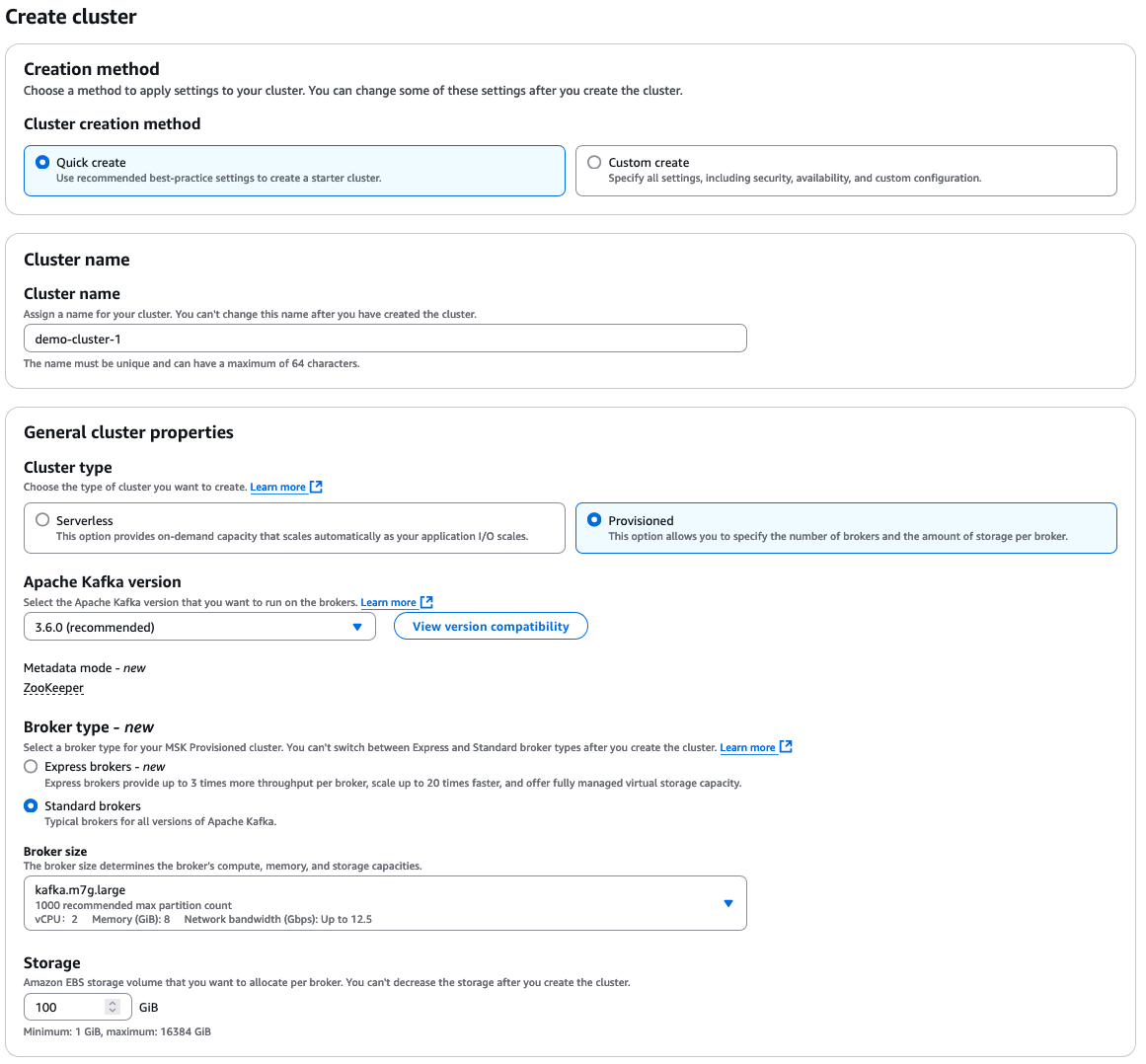Choose the Serverless cluster type
Image resolution: width=1146 pixels, height=1064 pixels.
[294, 528]
